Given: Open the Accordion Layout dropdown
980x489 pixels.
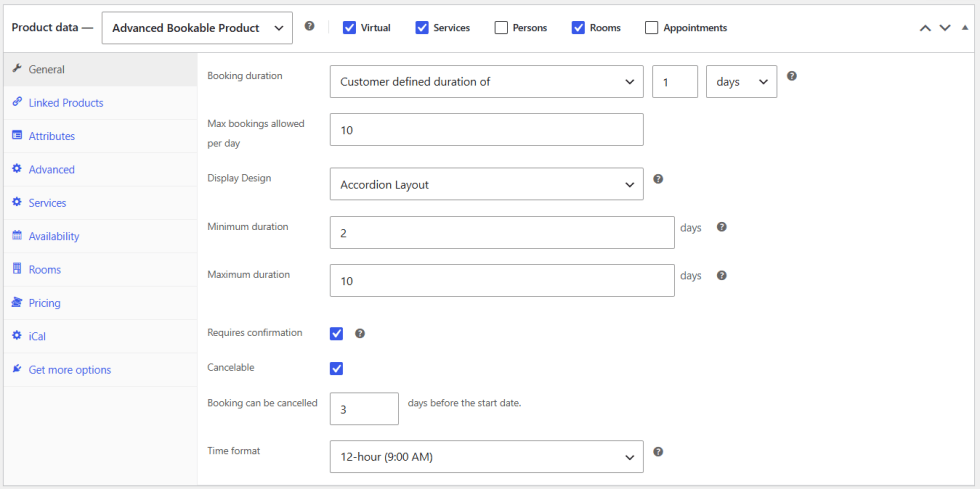Looking at the screenshot, I should click(487, 184).
